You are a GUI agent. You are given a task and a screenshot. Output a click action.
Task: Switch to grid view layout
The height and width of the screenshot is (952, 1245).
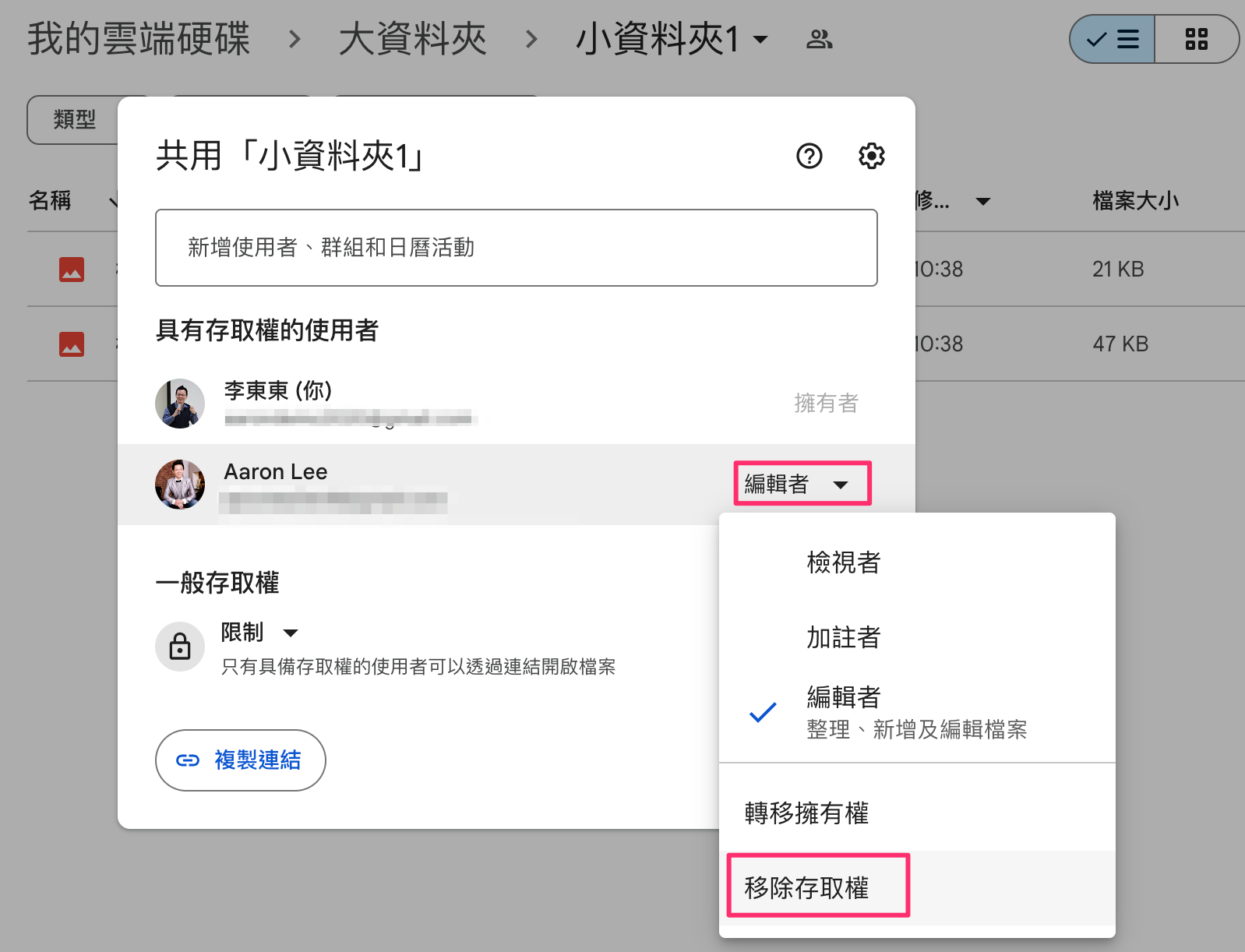(x=1196, y=39)
